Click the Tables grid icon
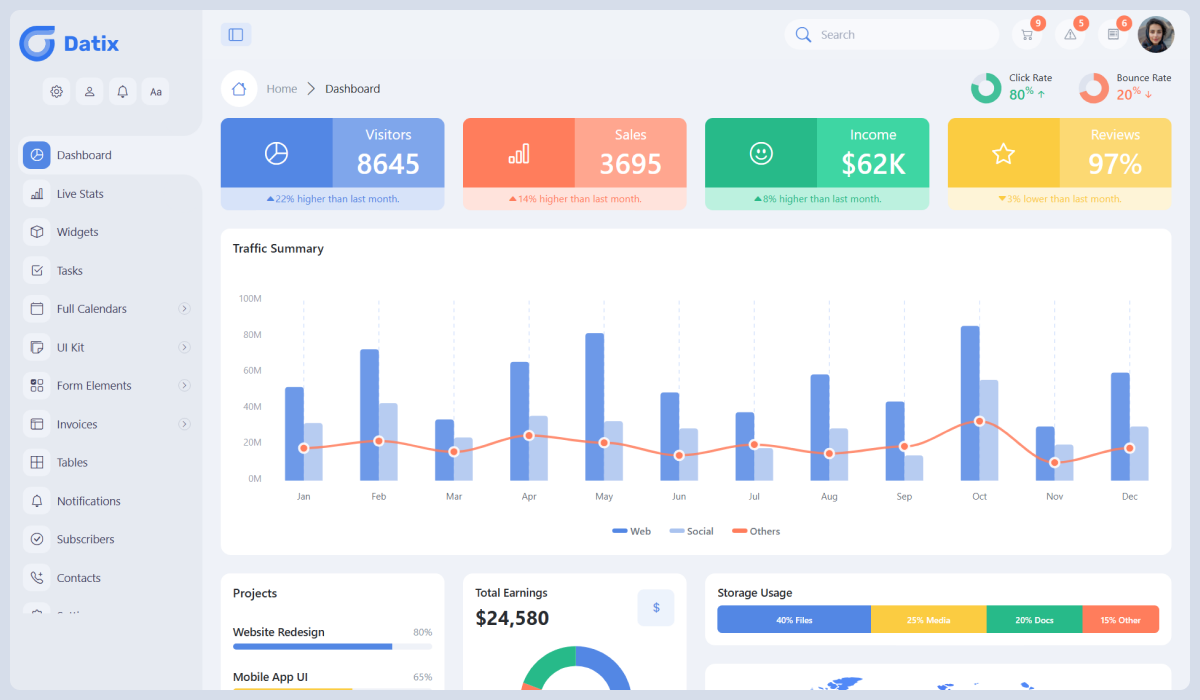 coord(37,462)
